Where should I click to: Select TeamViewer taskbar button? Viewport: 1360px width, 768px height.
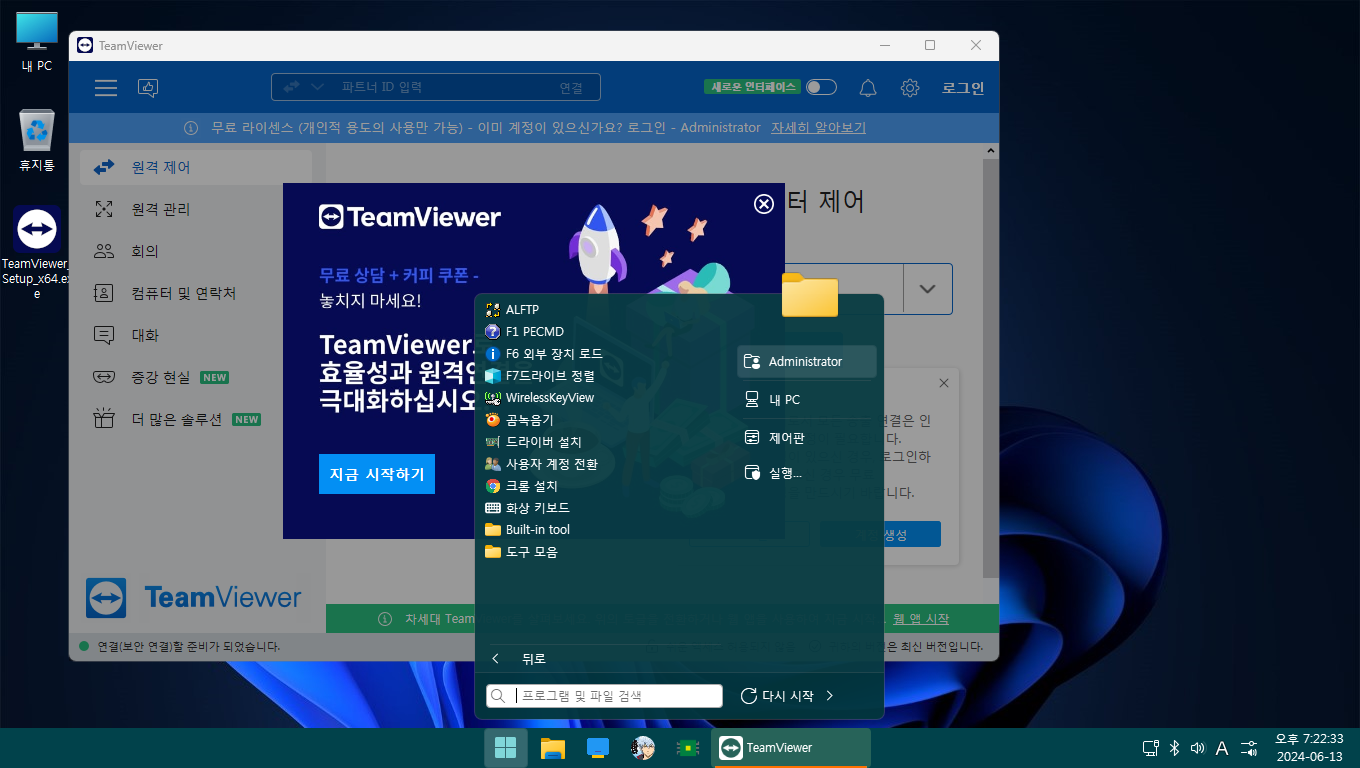[x=791, y=748]
